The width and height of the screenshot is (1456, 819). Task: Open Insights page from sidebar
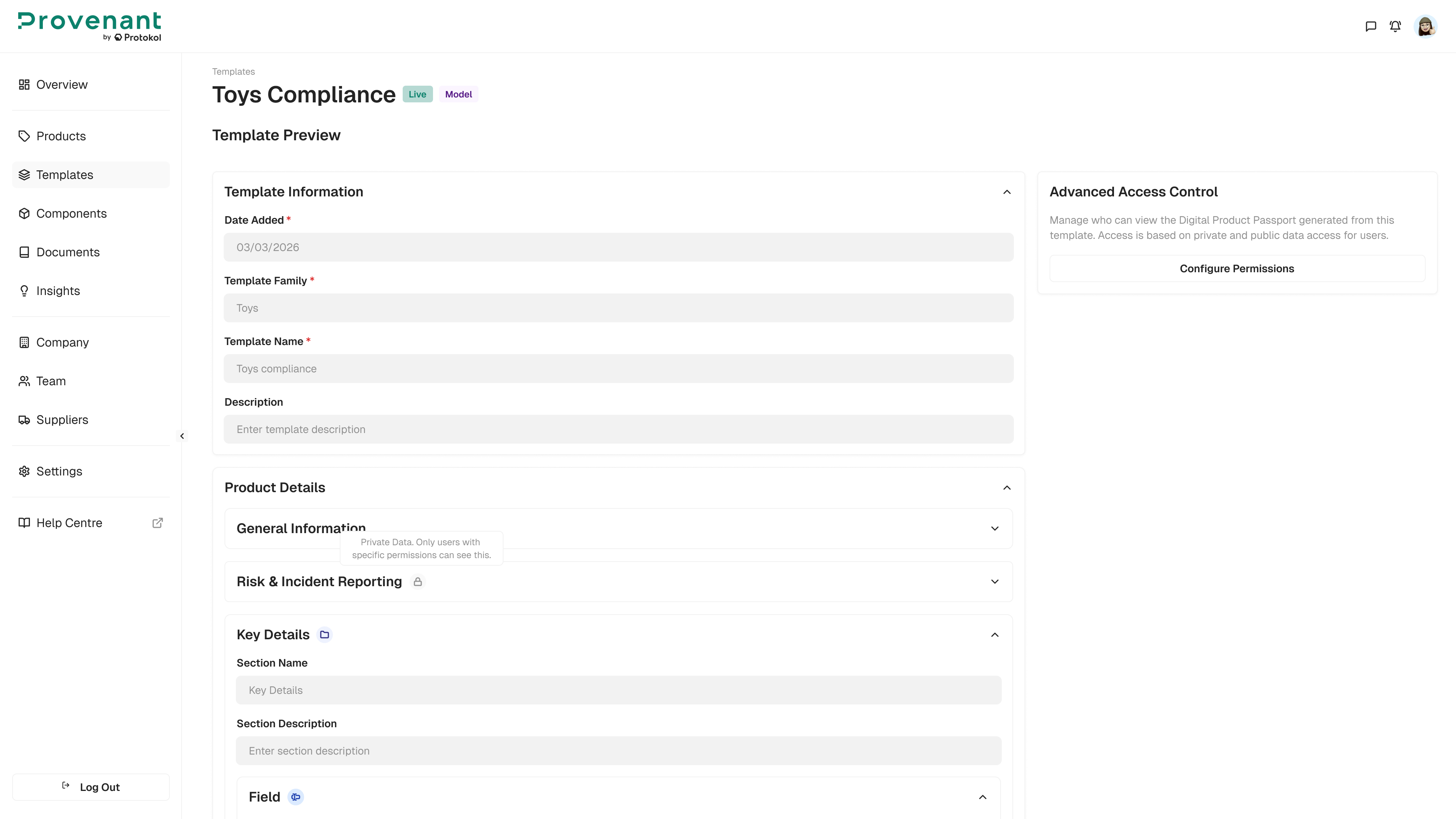click(x=91, y=290)
